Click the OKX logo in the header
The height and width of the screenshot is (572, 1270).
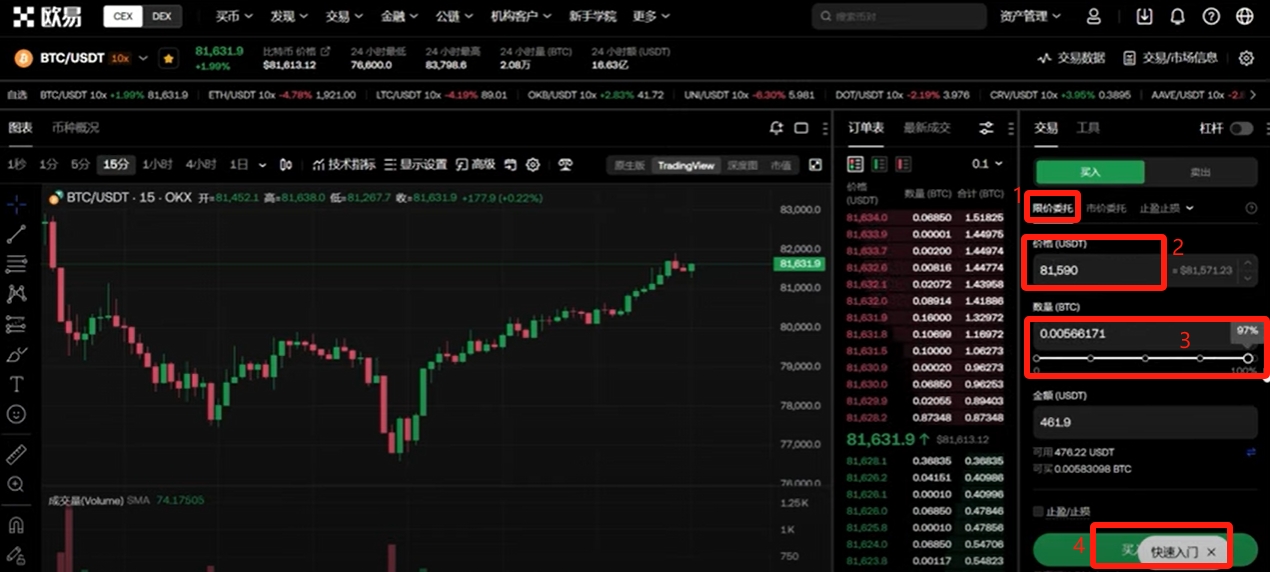pyautogui.click(x=47, y=16)
